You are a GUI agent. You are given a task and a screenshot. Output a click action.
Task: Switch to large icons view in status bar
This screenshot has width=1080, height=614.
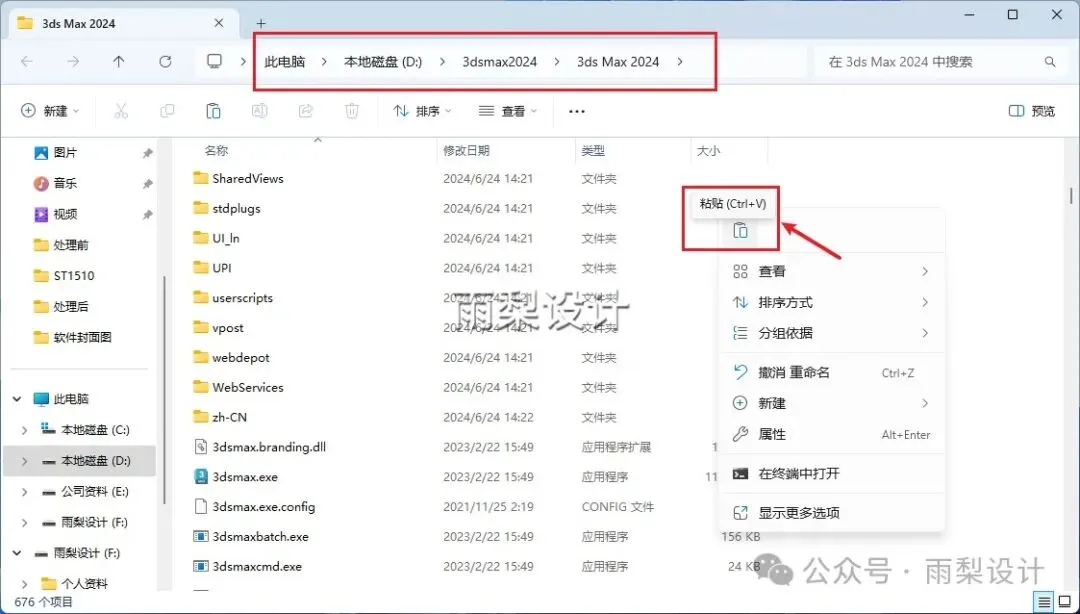[x=1064, y=602]
